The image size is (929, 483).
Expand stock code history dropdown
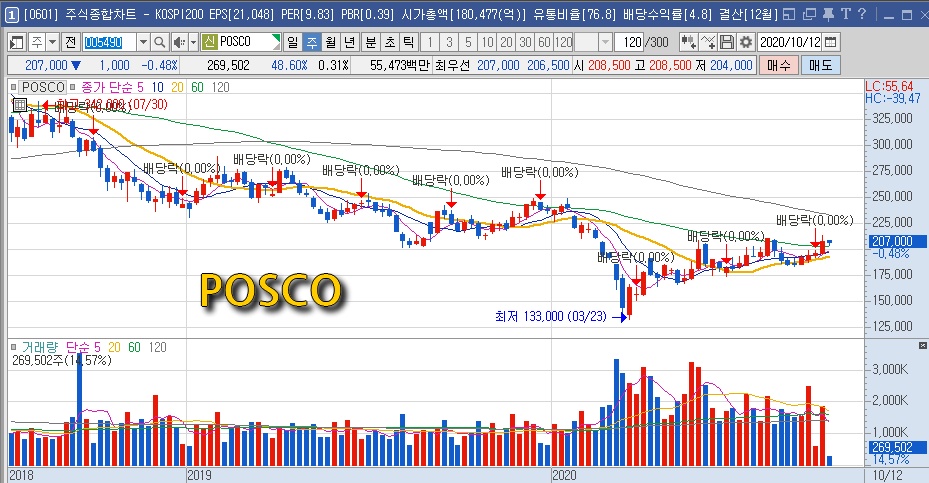143,42
